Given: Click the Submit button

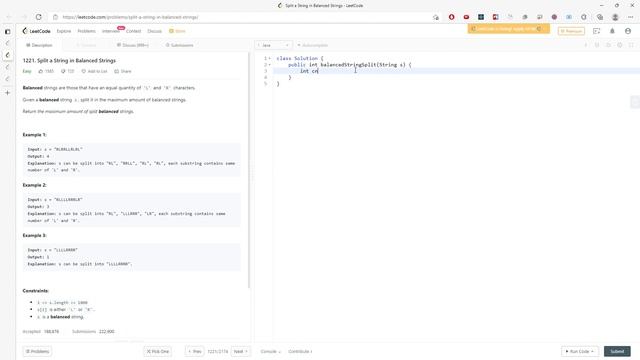Looking at the screenshot, I should pyautogui.click(x=617, y=351).
